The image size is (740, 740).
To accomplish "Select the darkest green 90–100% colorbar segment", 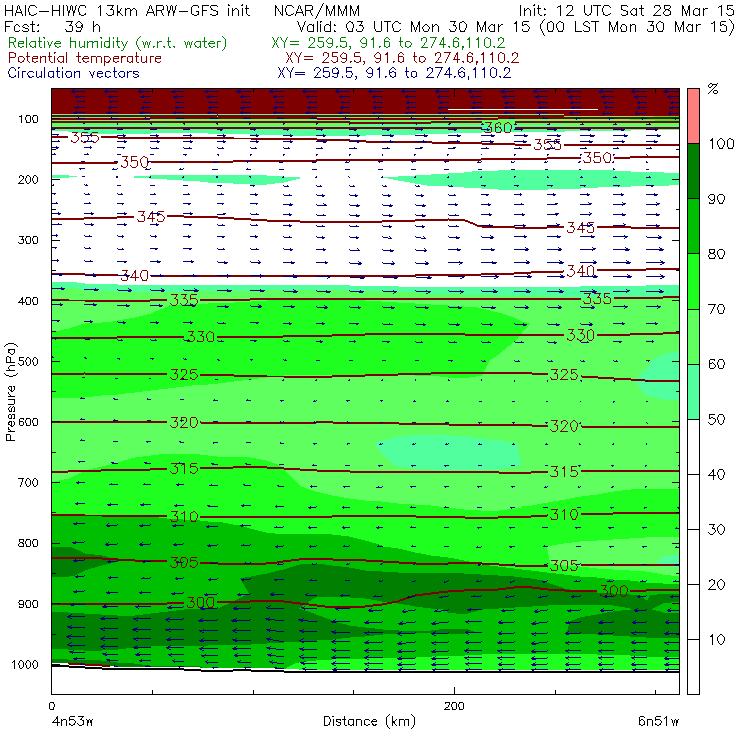I will 693,171.
